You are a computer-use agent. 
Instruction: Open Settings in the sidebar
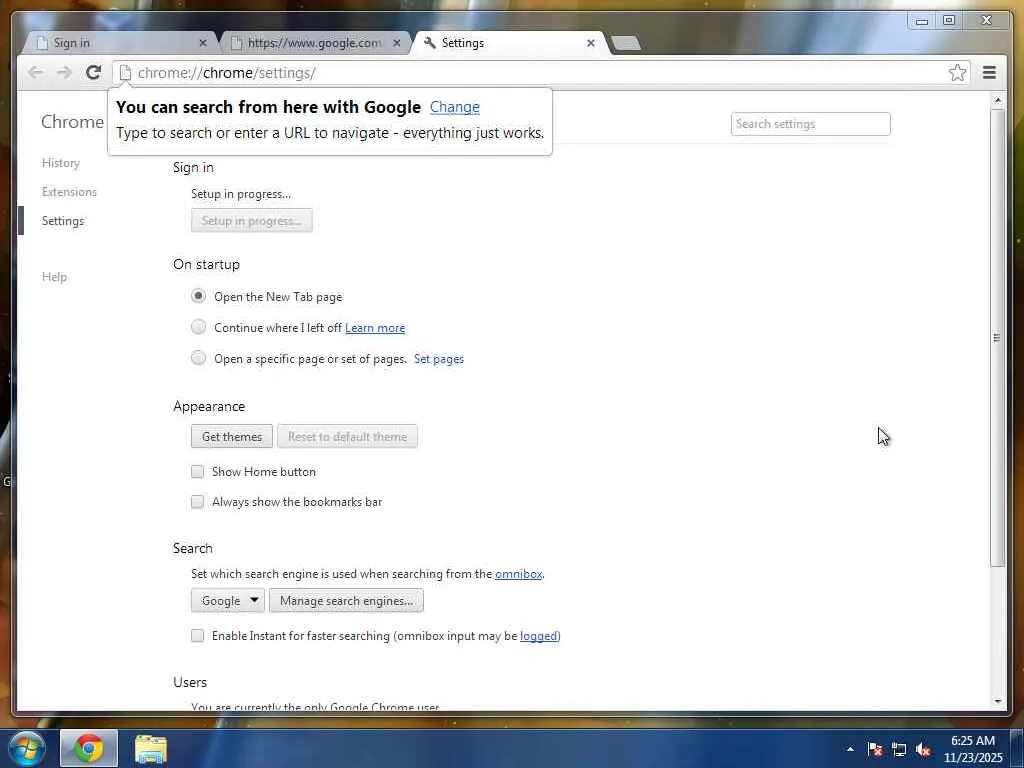[63, 221]
